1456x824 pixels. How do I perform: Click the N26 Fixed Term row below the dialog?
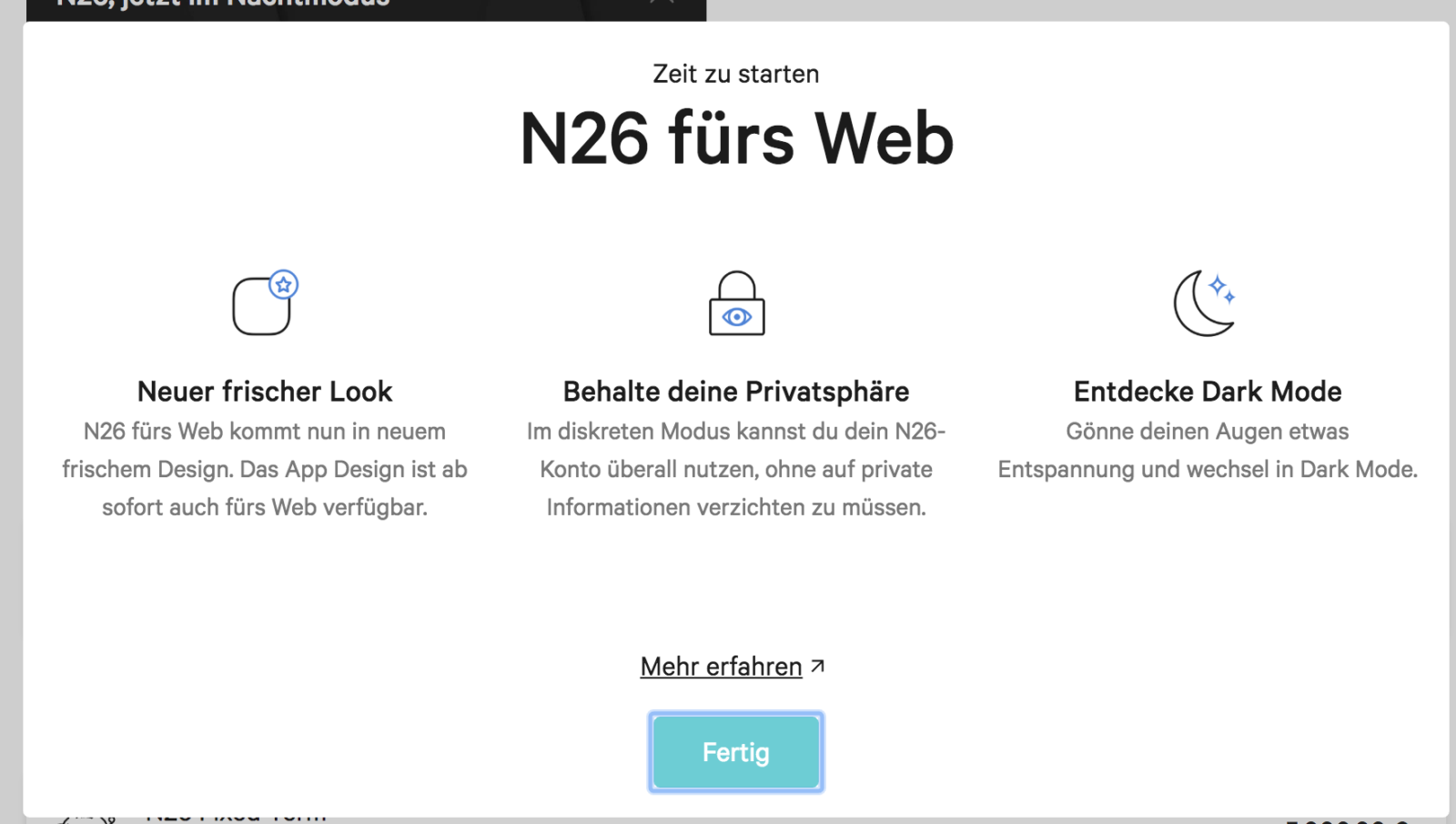pyautogui.click(x=237, y=819)
